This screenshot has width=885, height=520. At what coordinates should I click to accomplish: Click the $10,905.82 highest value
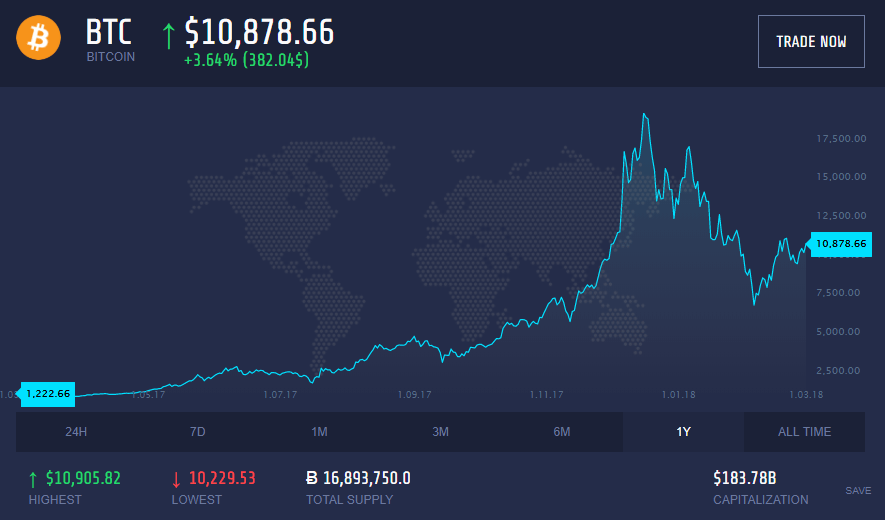83,478
